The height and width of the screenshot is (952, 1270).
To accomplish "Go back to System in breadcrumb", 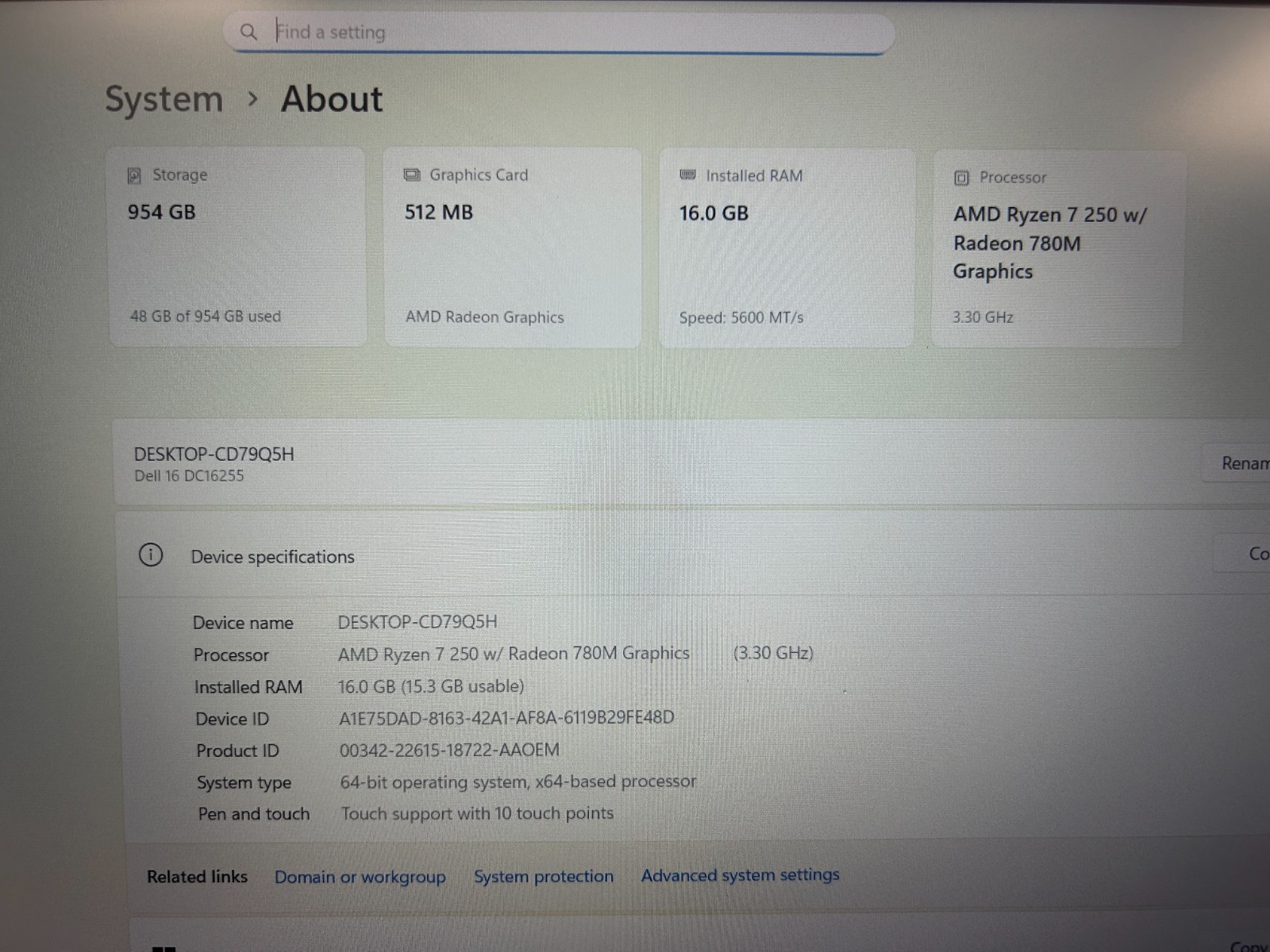I will 164,99.
